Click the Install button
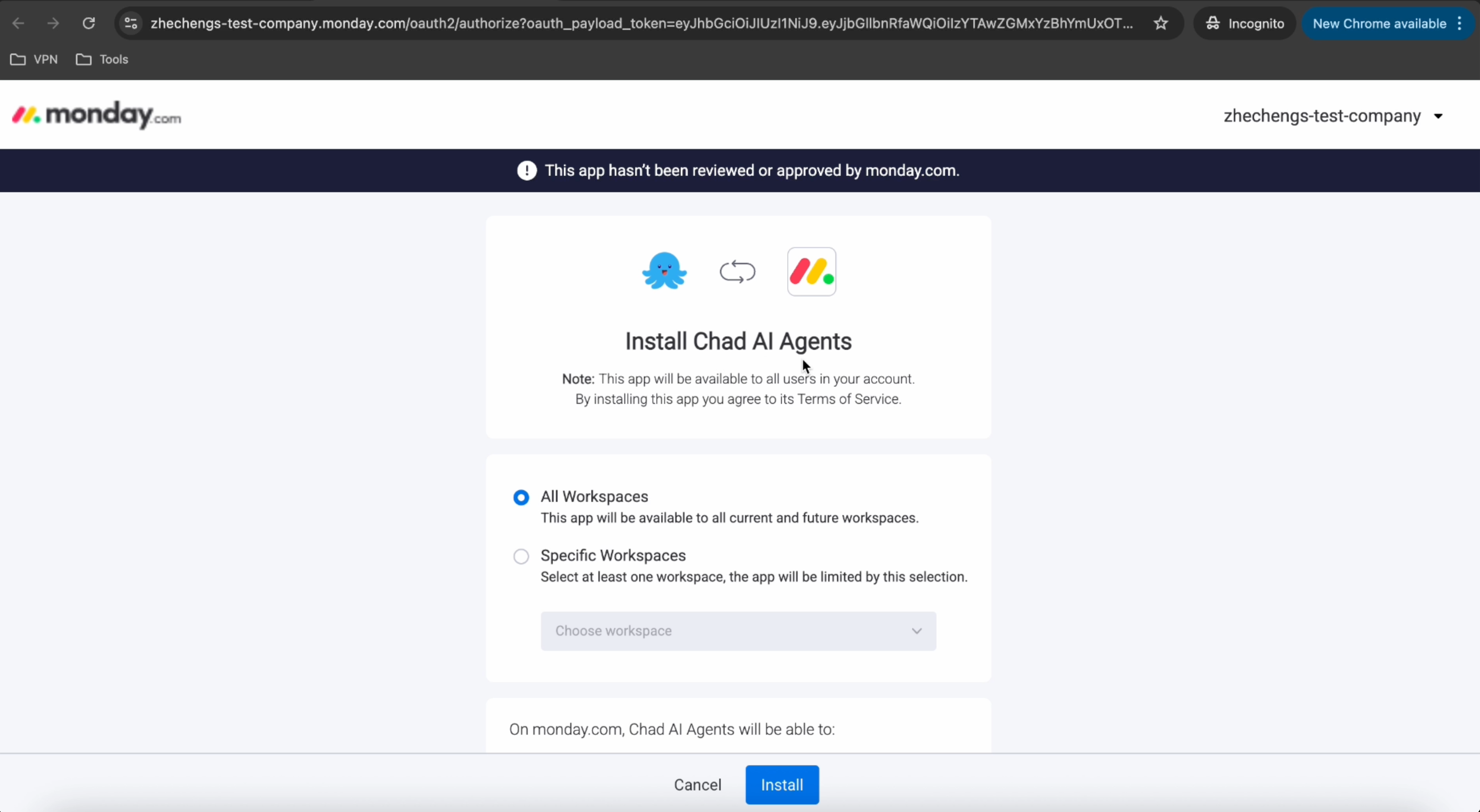This screenshot has height=812, width=1480. tap(782, 784)
